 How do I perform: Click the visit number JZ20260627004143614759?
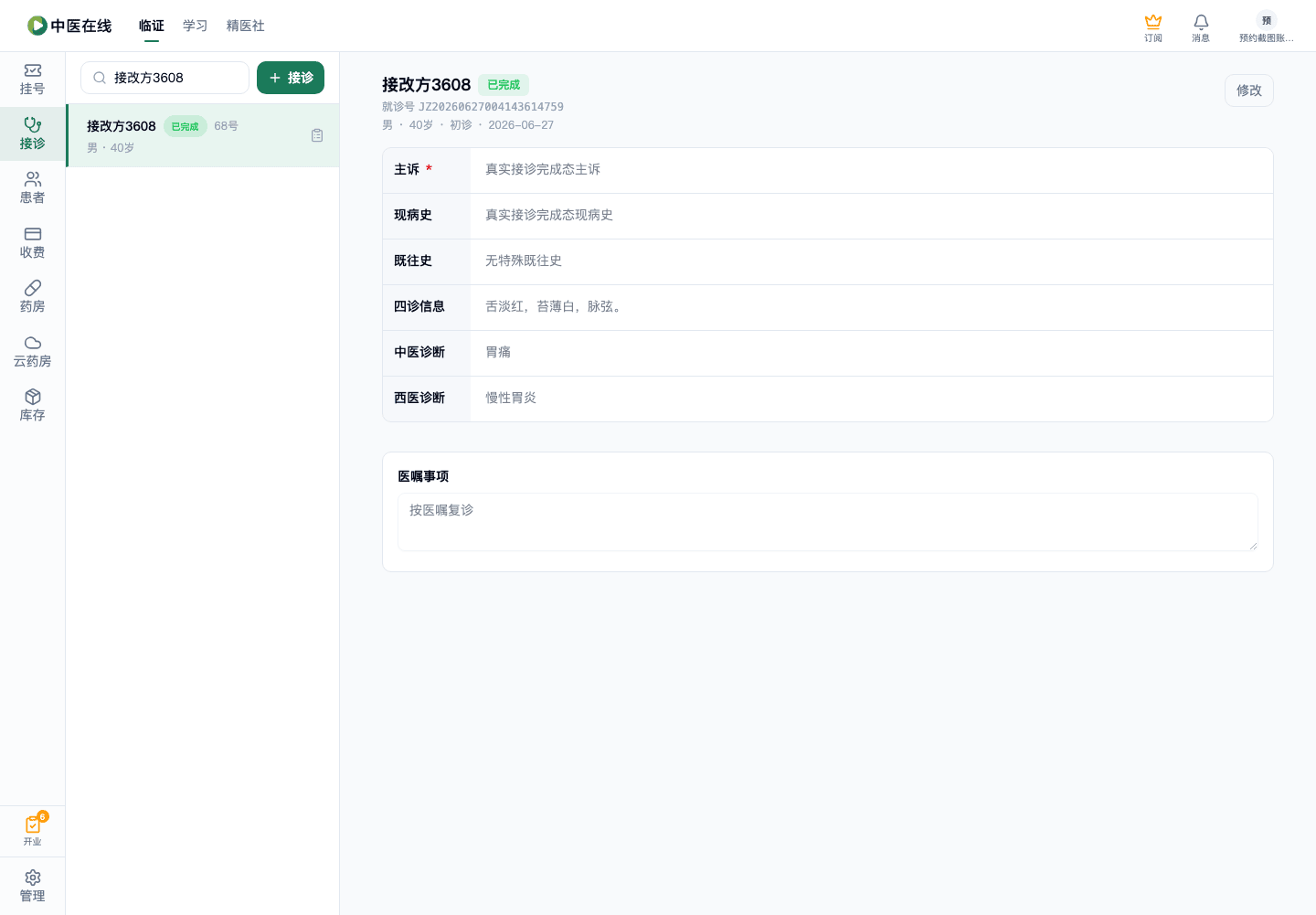click(x=491, y=107)
